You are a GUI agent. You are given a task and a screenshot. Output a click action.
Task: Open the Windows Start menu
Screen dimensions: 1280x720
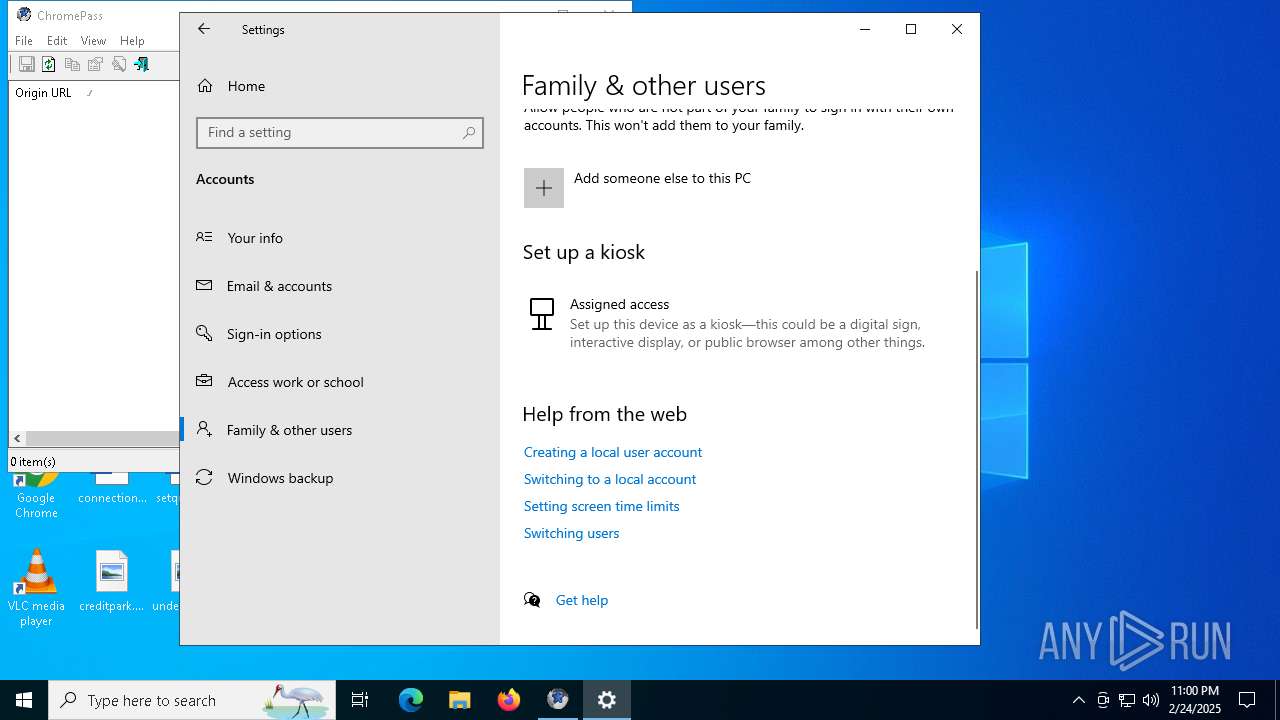(24, 700)
